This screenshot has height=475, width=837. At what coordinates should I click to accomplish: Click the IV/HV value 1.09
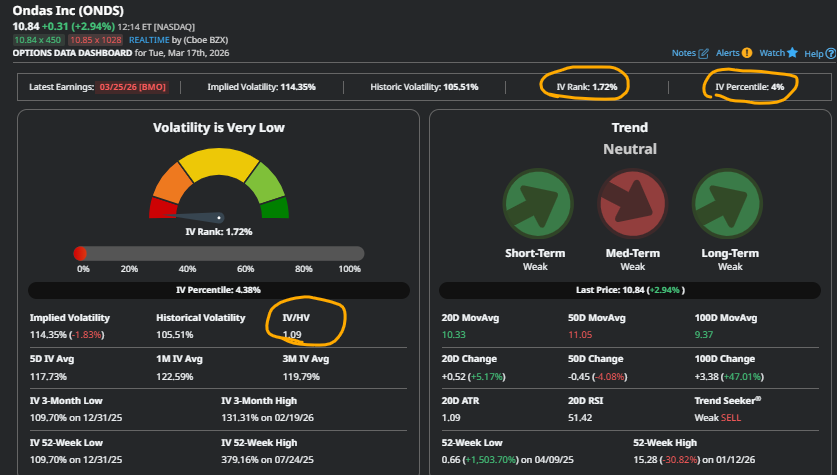tap(292, 335)
